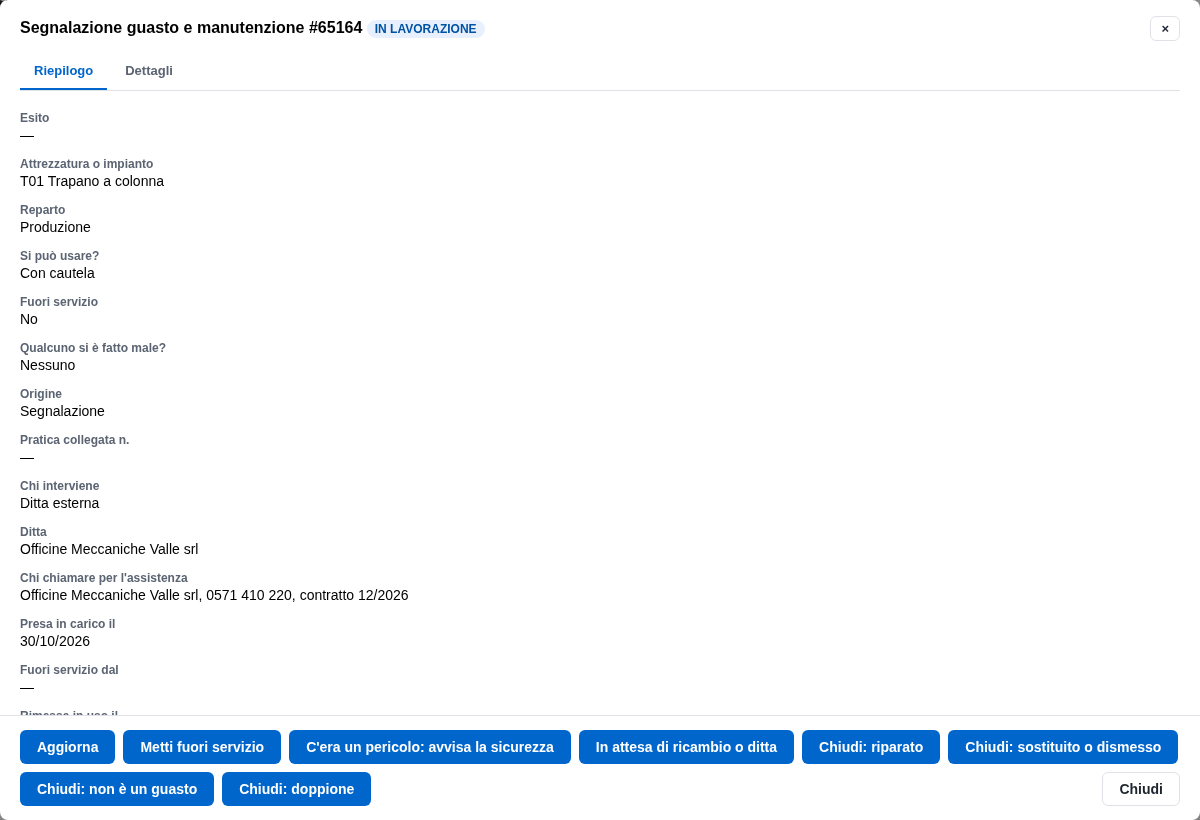Click the white Chiudi button
This screenshot has width=1200, height=820.
pos(1141,789)
